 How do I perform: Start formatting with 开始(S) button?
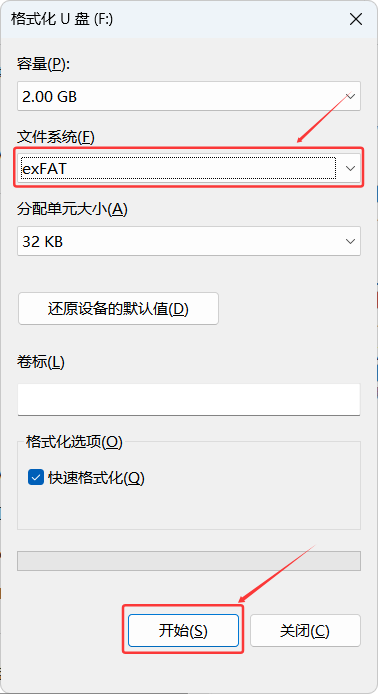[183, 631]
